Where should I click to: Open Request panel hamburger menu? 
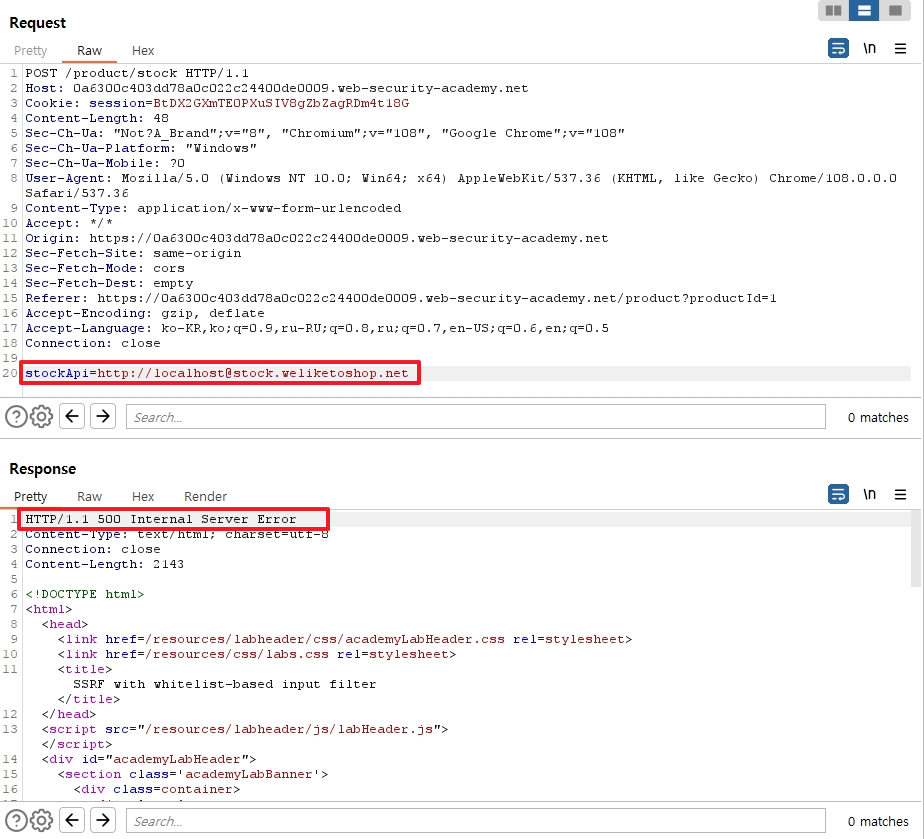900,48
